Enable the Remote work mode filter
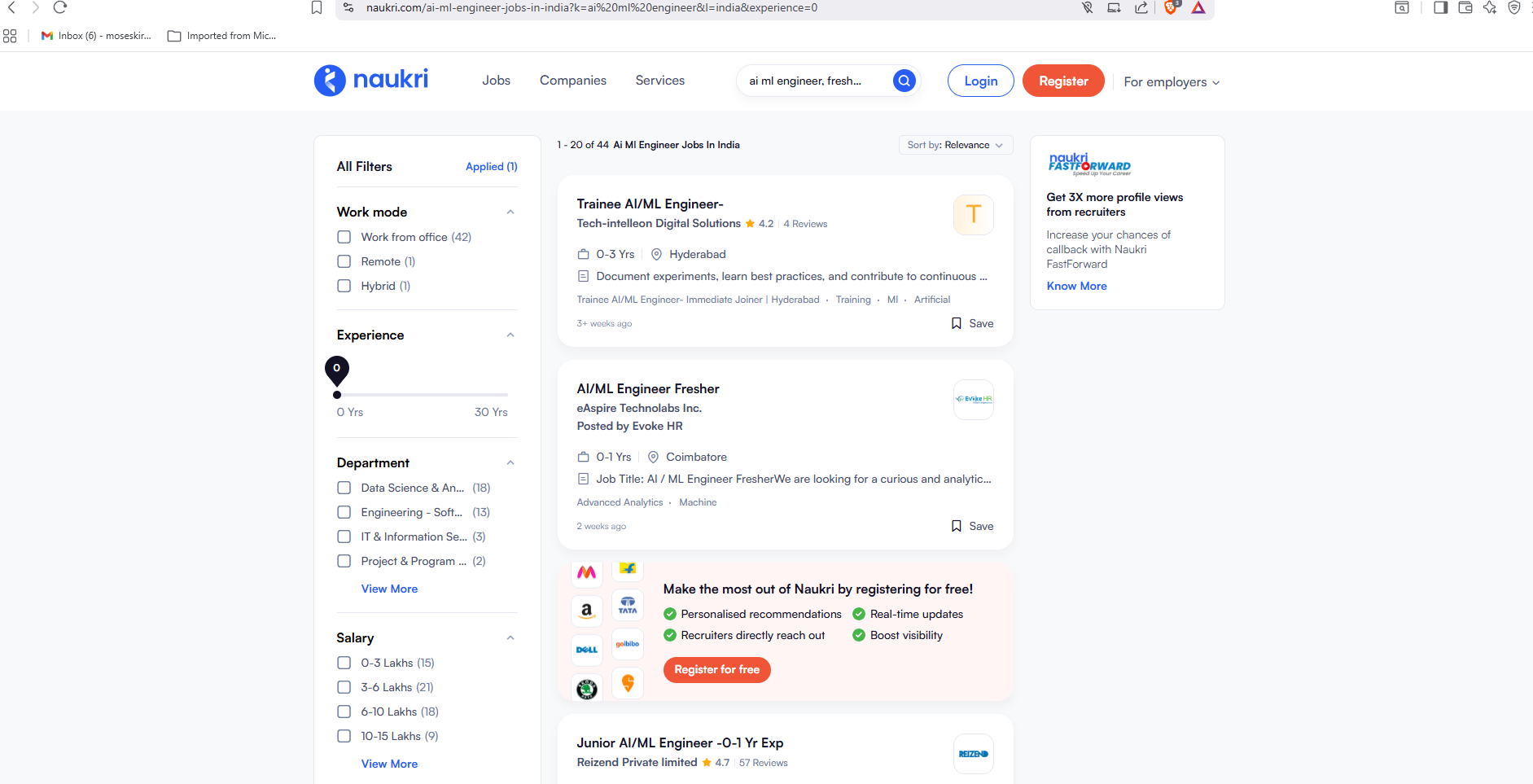 344,261
